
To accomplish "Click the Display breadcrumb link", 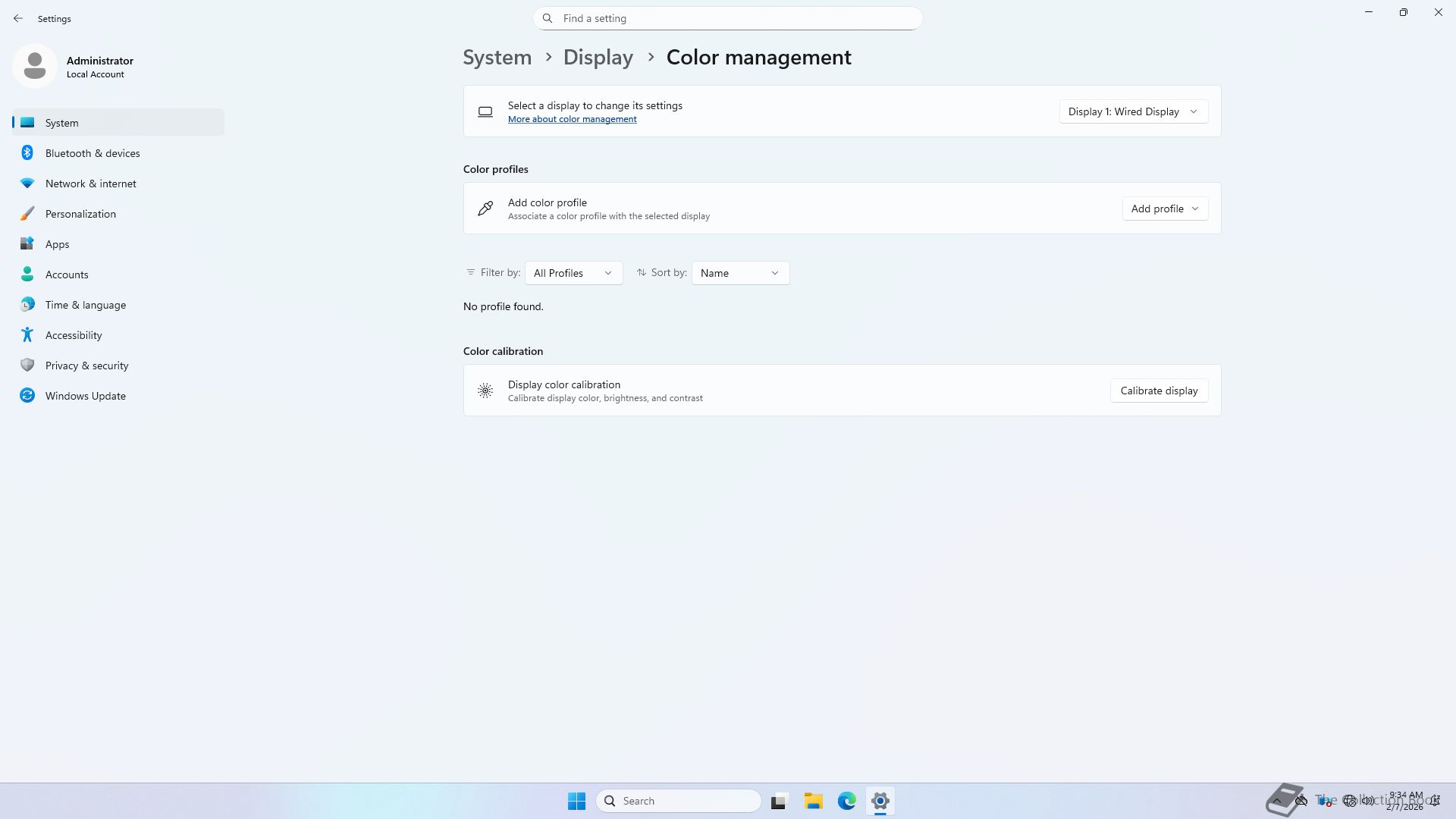I will tap(598, 58).
